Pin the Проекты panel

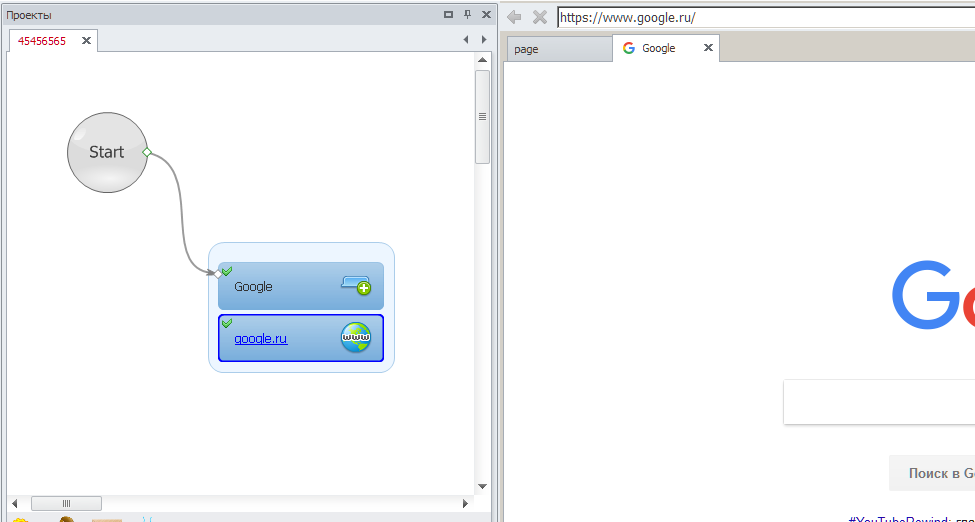[468, 15]
